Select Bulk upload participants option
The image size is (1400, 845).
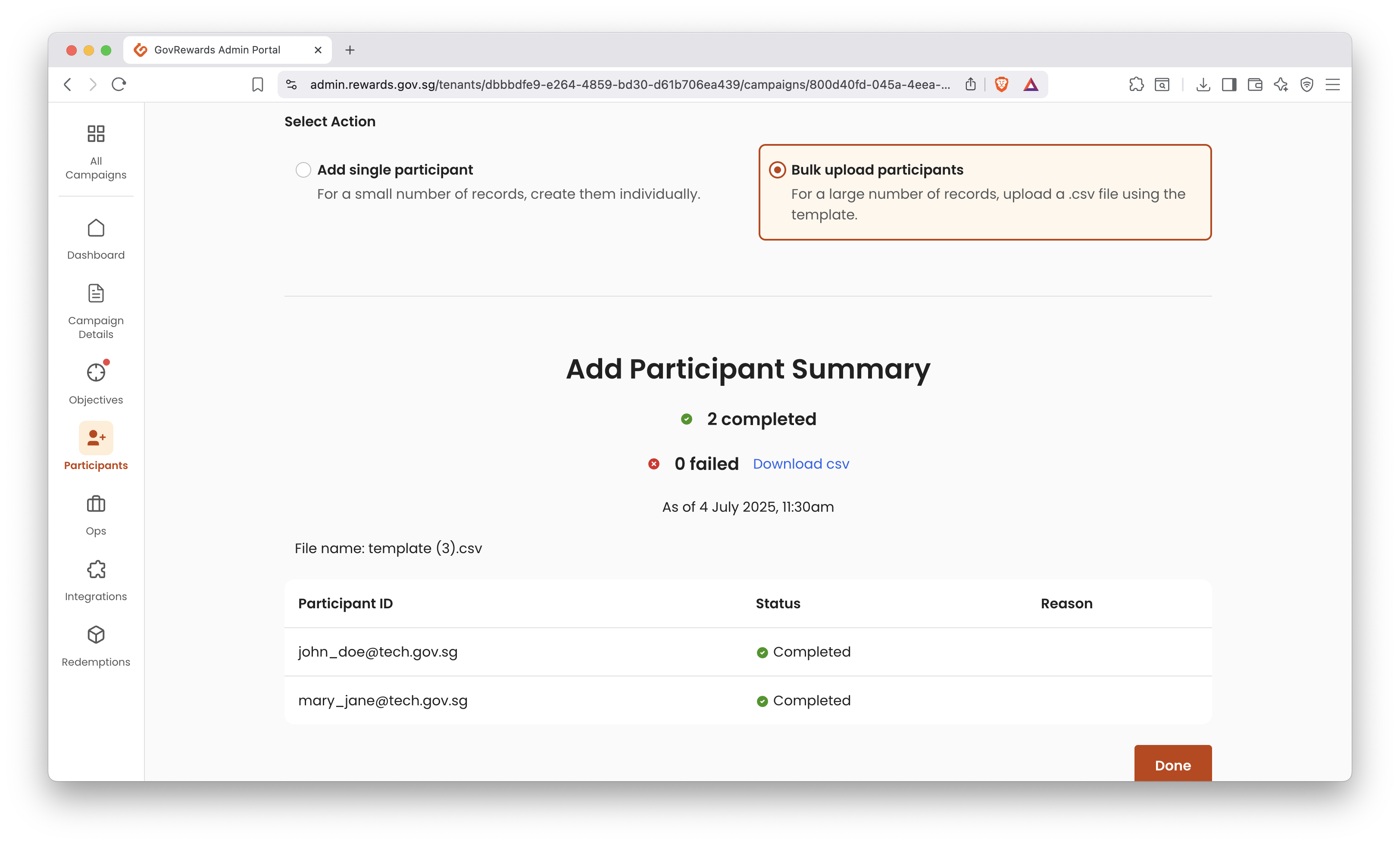click(x=777, y=169)
